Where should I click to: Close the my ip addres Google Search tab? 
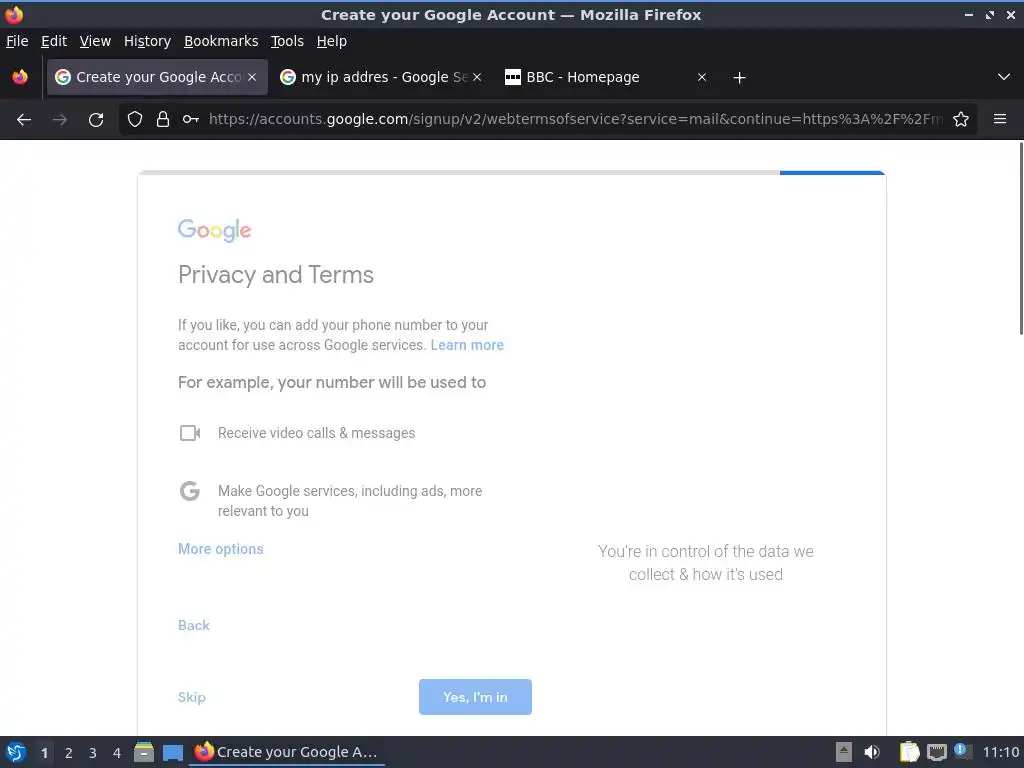477,77
